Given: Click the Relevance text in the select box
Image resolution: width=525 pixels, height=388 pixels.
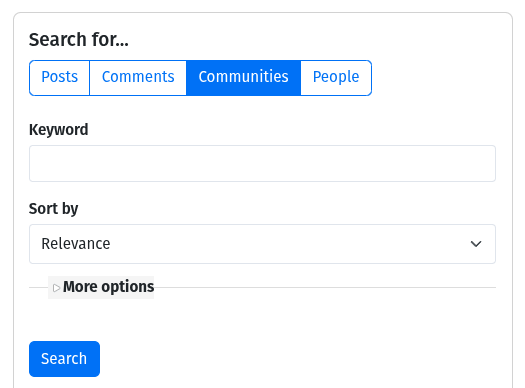Looking at the screenshot, I should click(76, 244).
